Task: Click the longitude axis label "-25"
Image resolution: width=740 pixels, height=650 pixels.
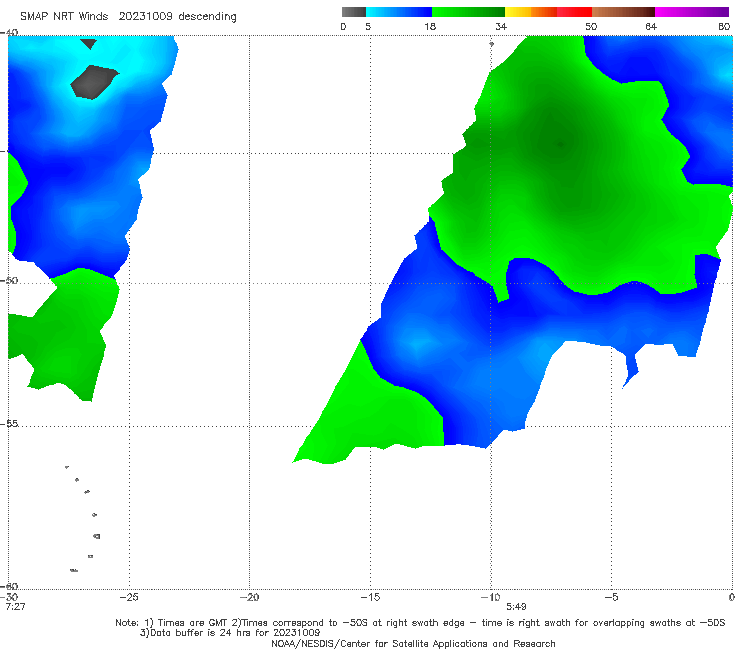Action: [129, 597]
